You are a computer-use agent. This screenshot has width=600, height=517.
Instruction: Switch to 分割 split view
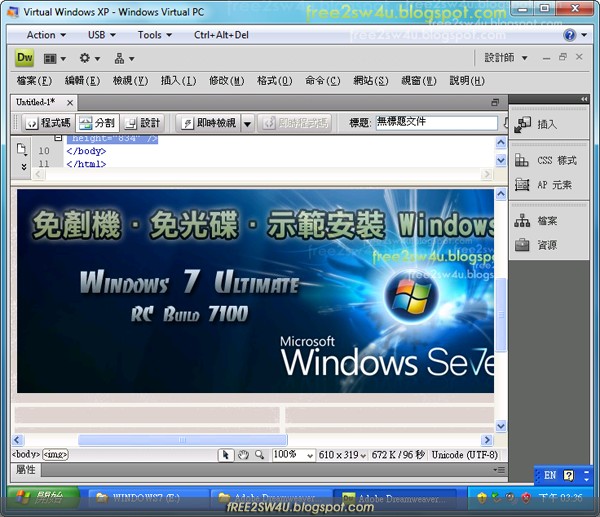(97, 123)
